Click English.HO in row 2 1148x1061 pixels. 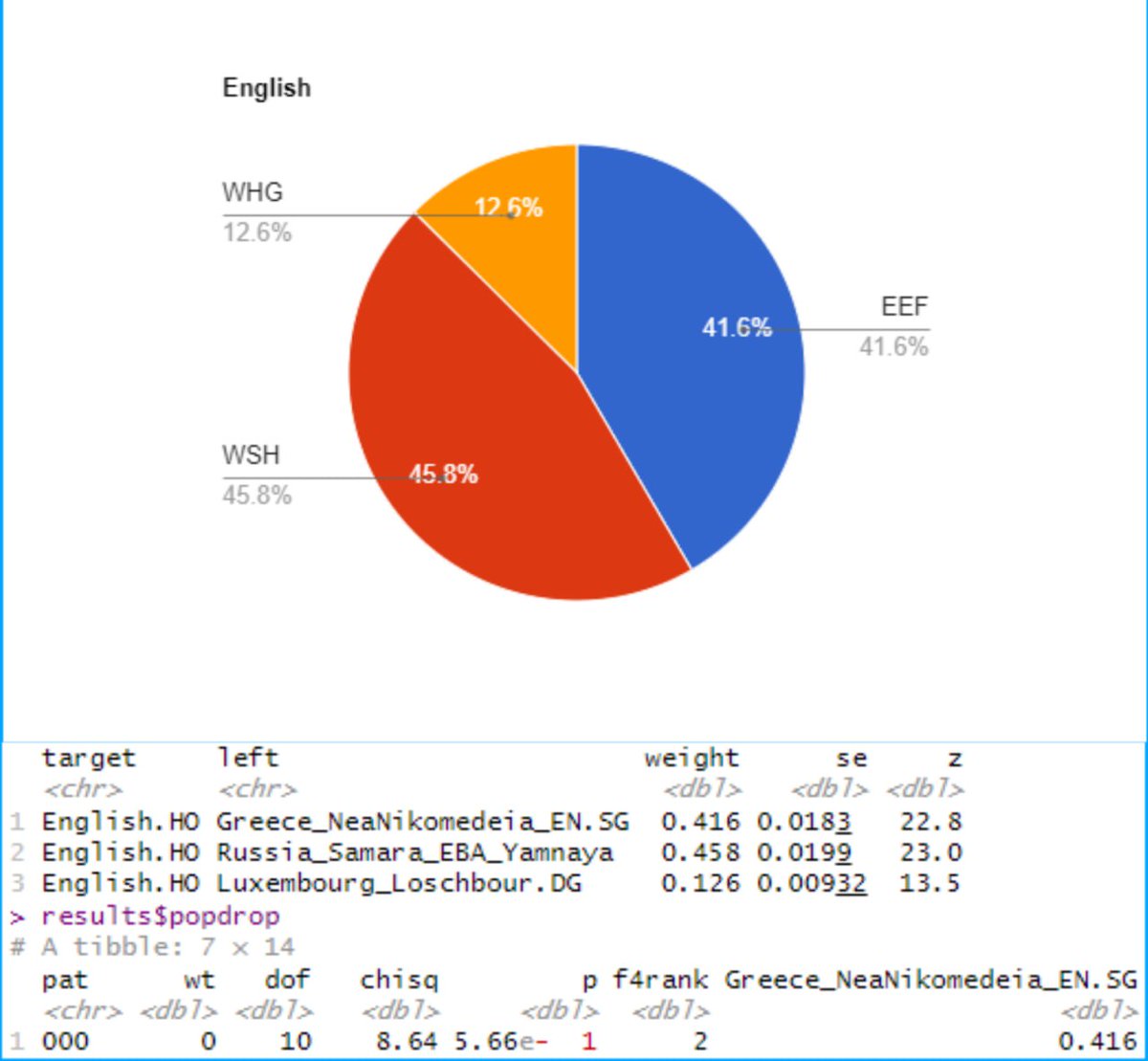pyautogui.click(x=121, y=851)
